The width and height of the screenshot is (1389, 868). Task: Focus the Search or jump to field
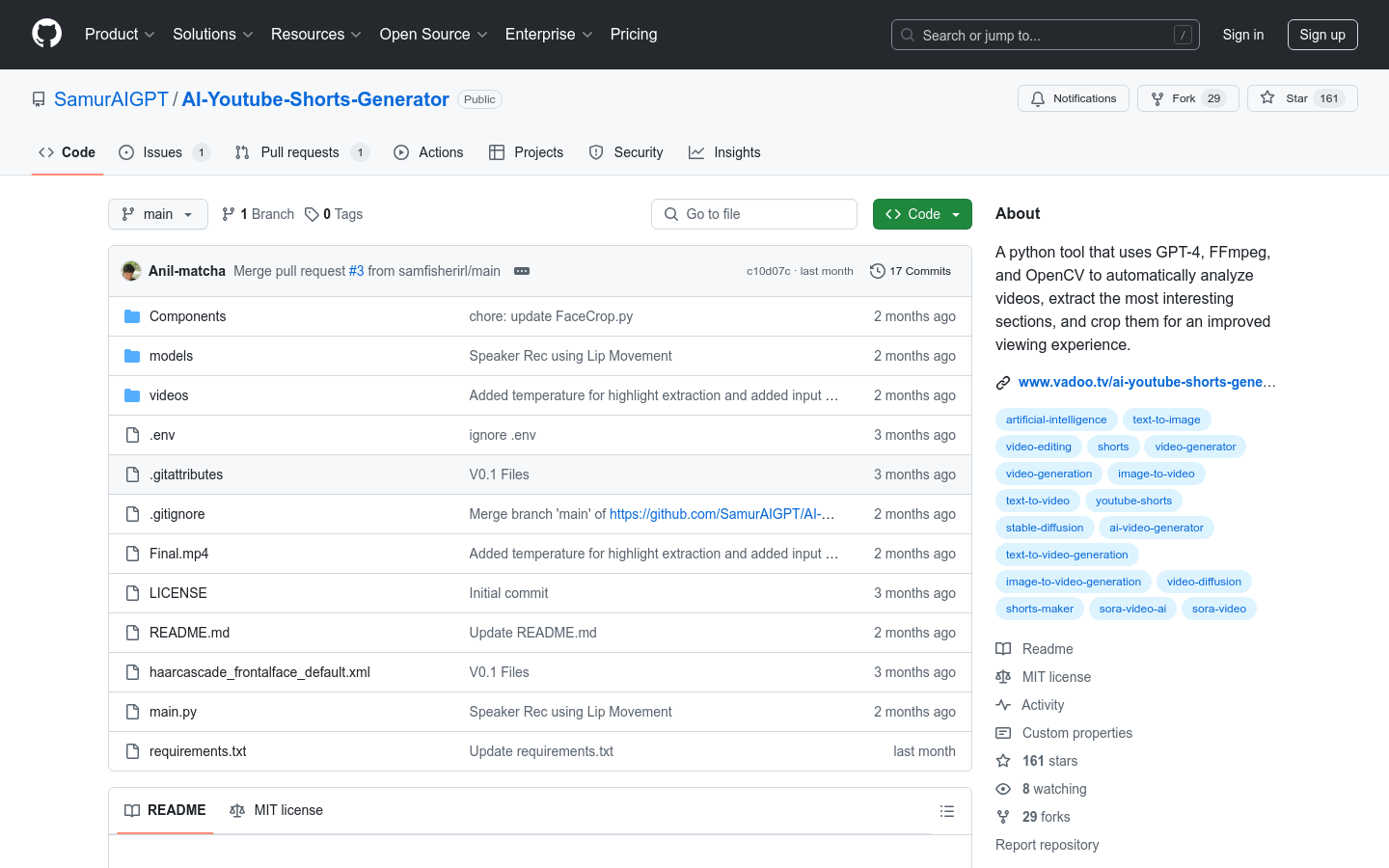(1045, 35)
